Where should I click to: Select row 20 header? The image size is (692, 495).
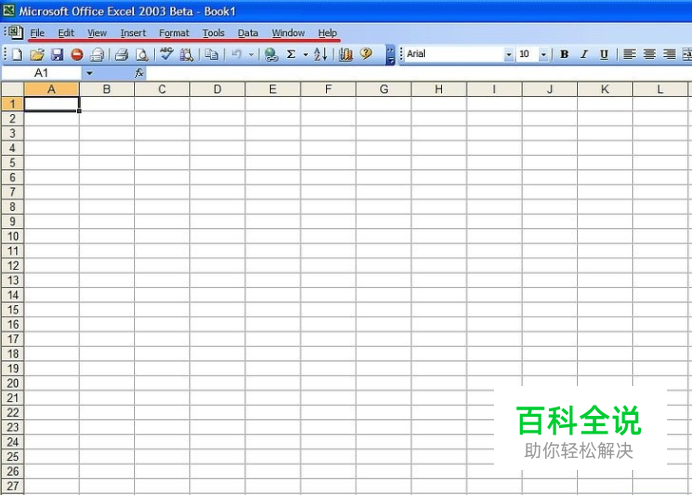tap(13, 383)
